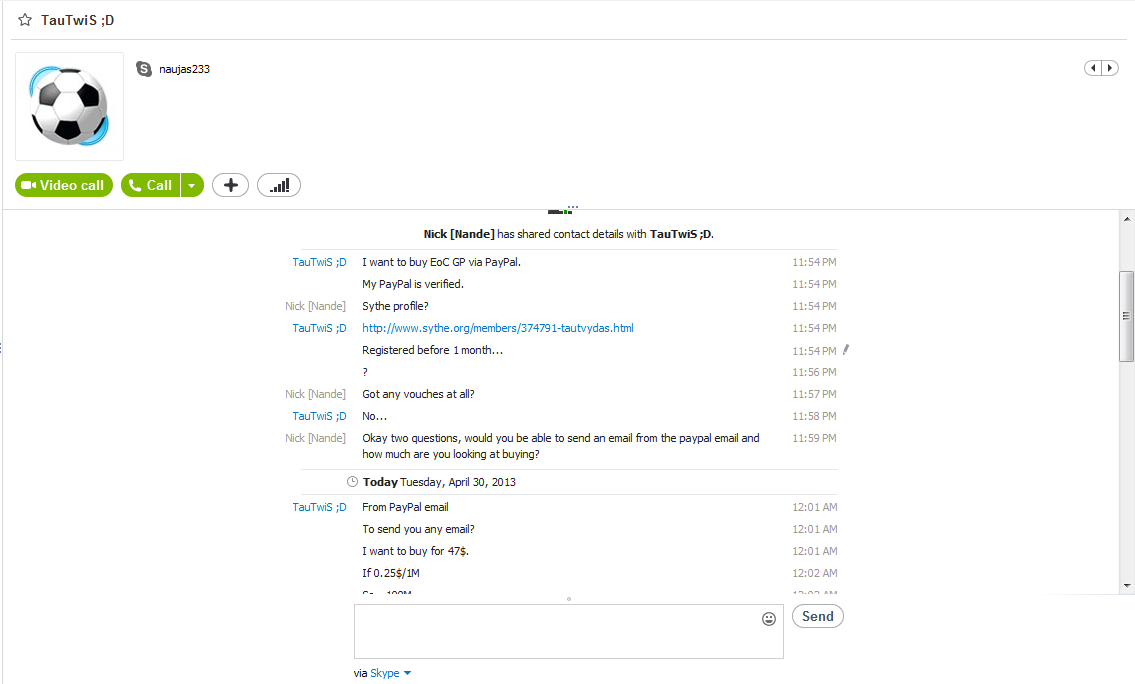Click the naujas233 Skype name

point(185,69)
